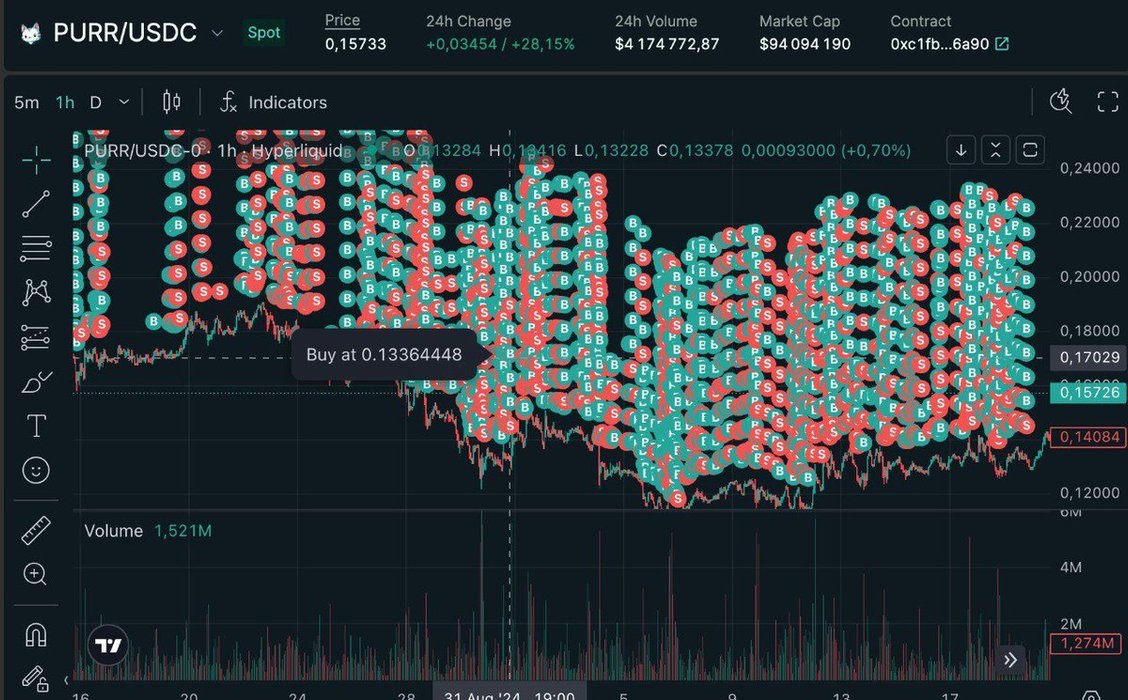This screenshot has width=1128, height=700.
Task: Open the emoji icons tool
Action: [36, 471]
